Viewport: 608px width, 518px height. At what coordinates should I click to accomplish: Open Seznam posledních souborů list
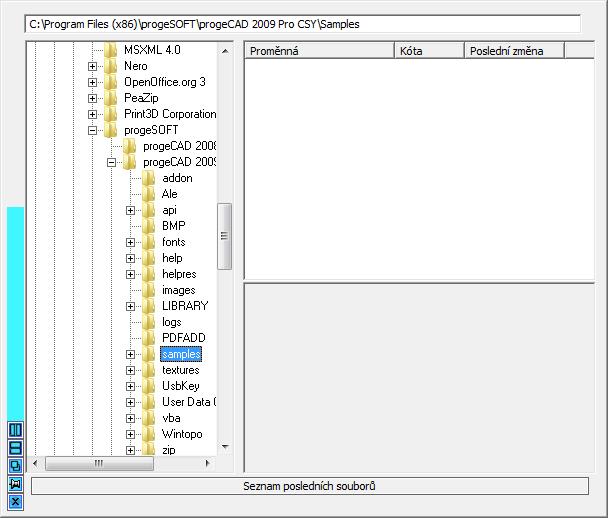click(310, 486)
